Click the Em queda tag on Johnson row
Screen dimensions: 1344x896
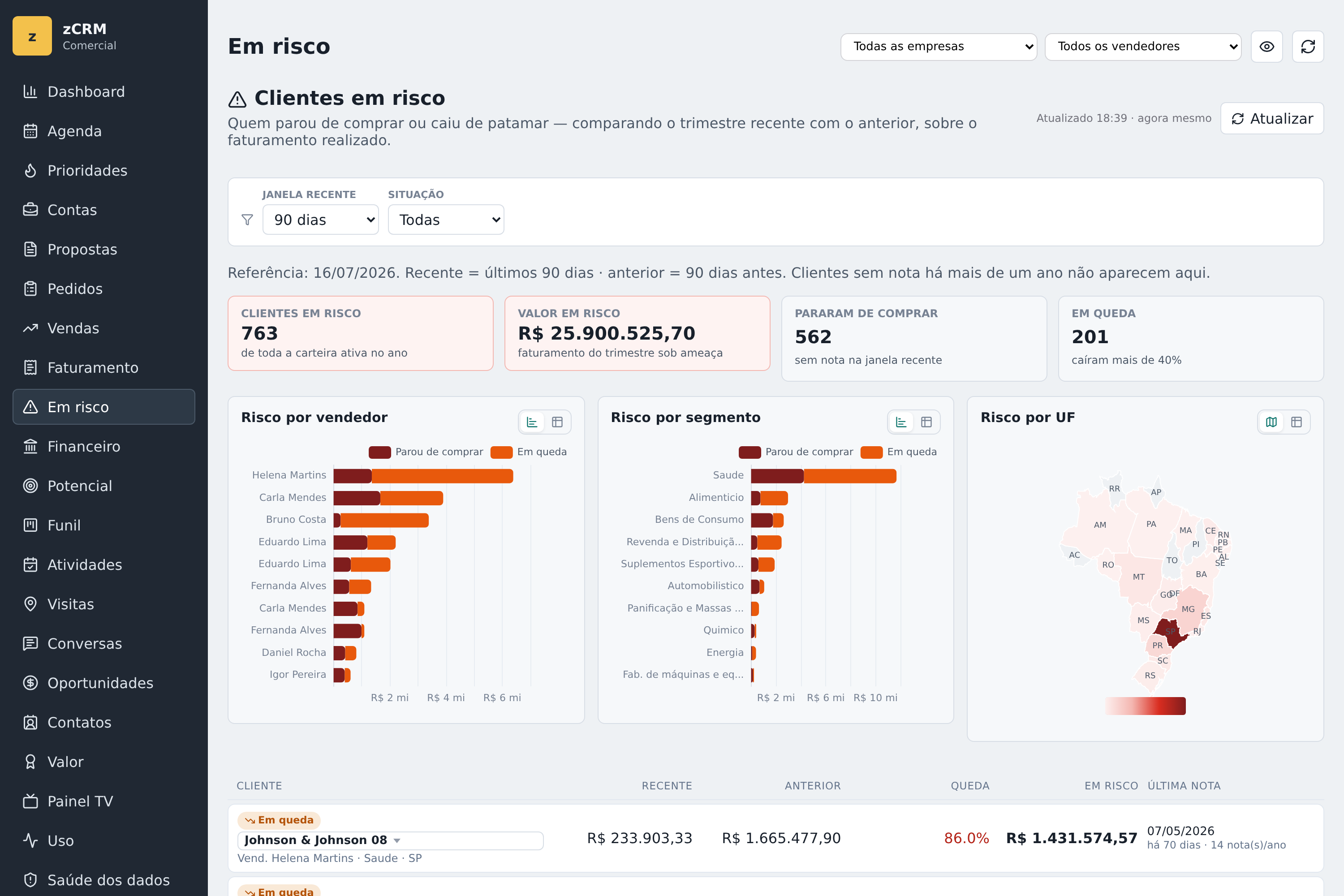280,820
